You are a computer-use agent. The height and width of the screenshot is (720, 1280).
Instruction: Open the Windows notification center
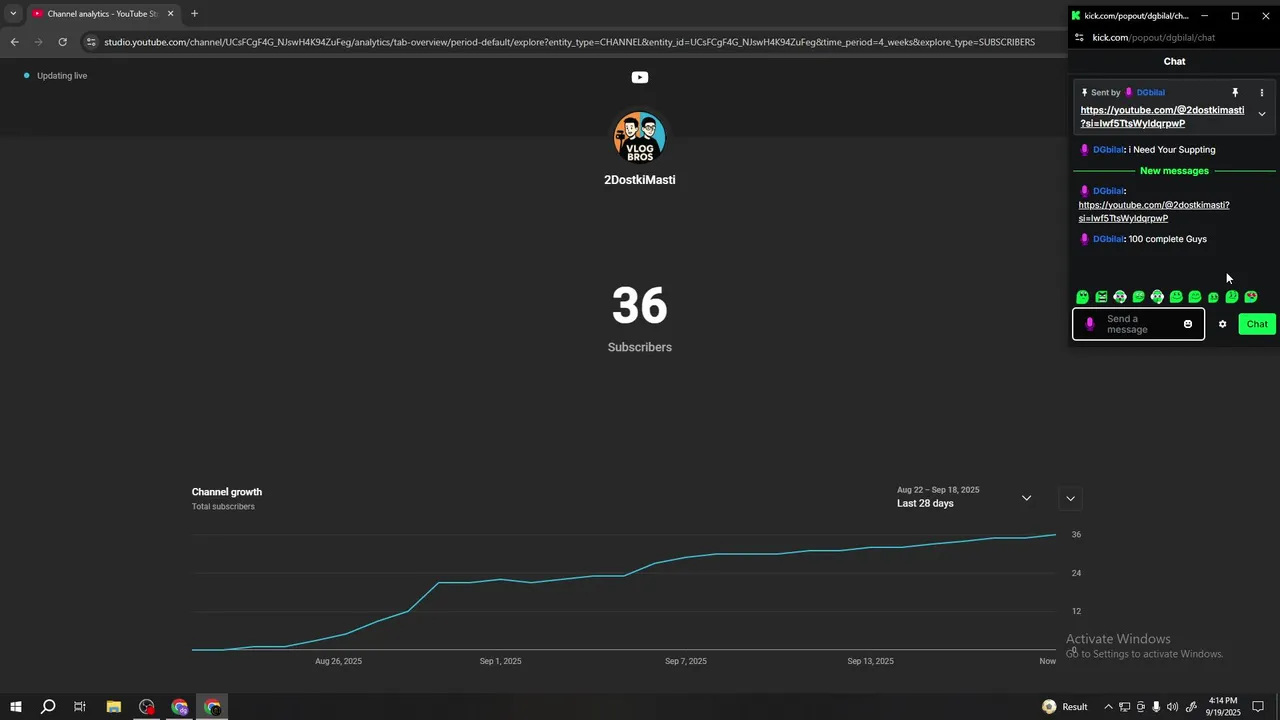click(1258, 707)
